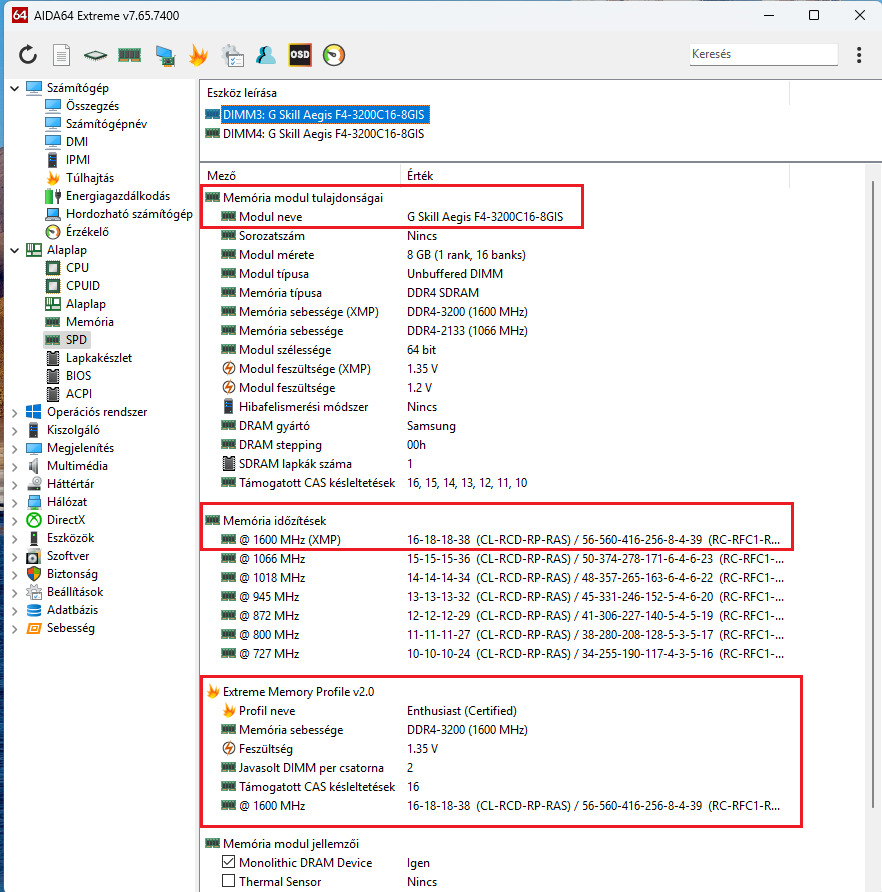Select the @ 727 MHz timings row
This screenshot has width=882, height=892.
point(494,654)
